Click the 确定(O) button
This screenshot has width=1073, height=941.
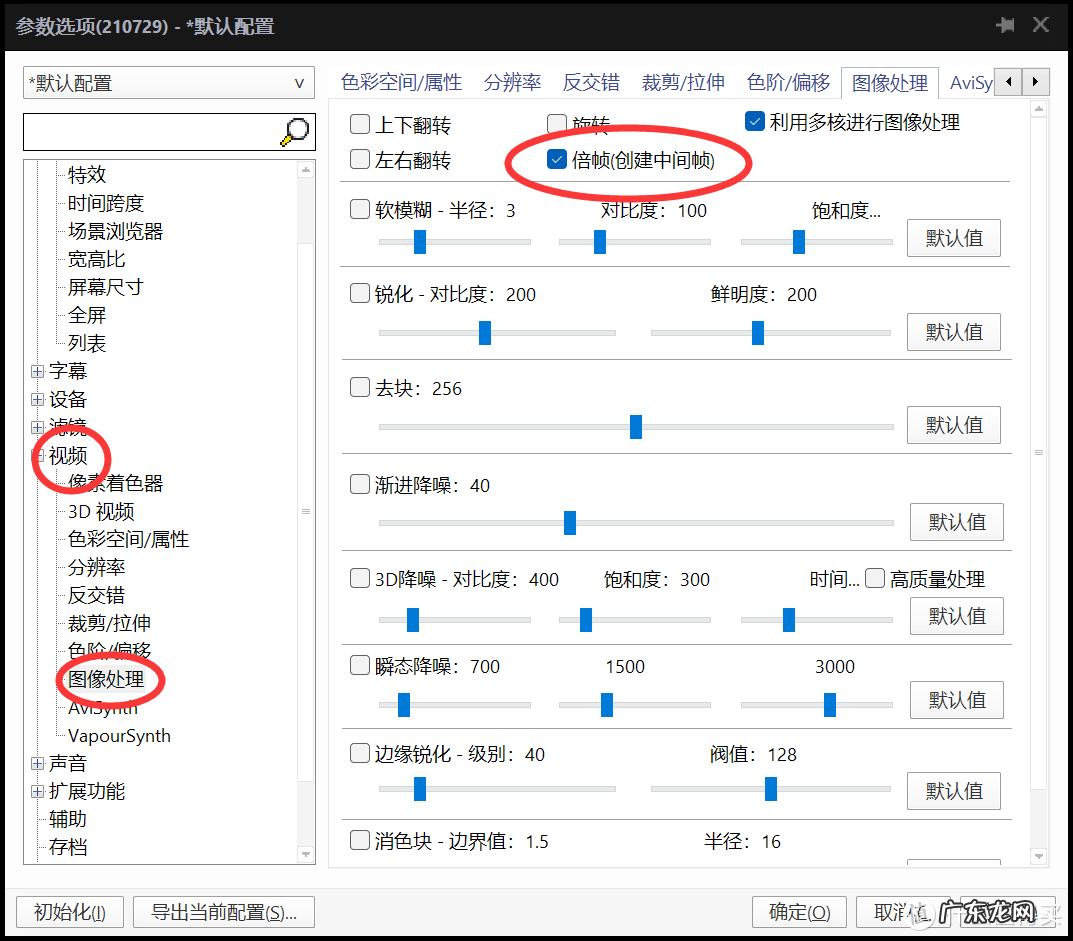pyautogui.click(x=798, y=912)
